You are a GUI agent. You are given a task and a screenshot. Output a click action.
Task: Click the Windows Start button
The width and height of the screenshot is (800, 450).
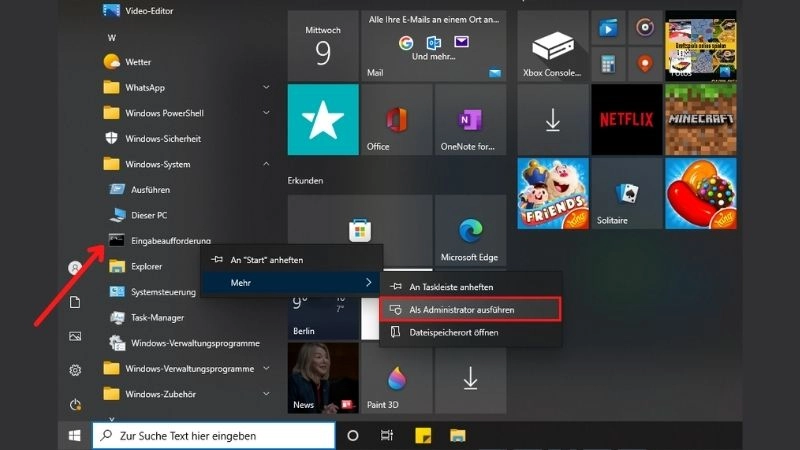(x=74, y=436)
